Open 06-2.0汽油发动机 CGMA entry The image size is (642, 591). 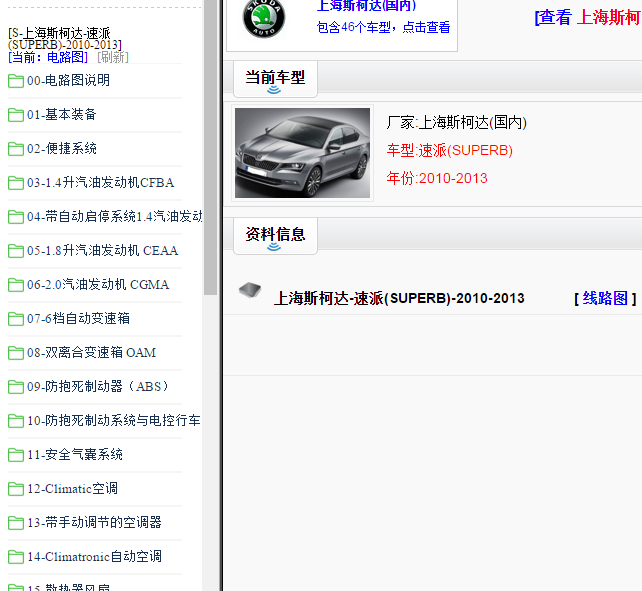click(x=98, y=284)
